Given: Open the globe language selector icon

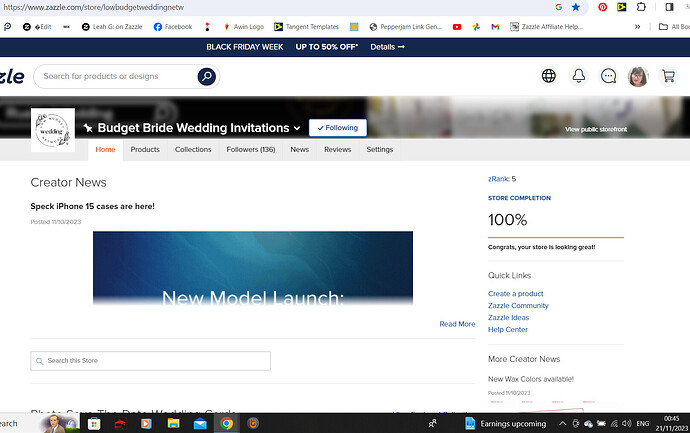Looking at the screenshot, I should [548, 76].
